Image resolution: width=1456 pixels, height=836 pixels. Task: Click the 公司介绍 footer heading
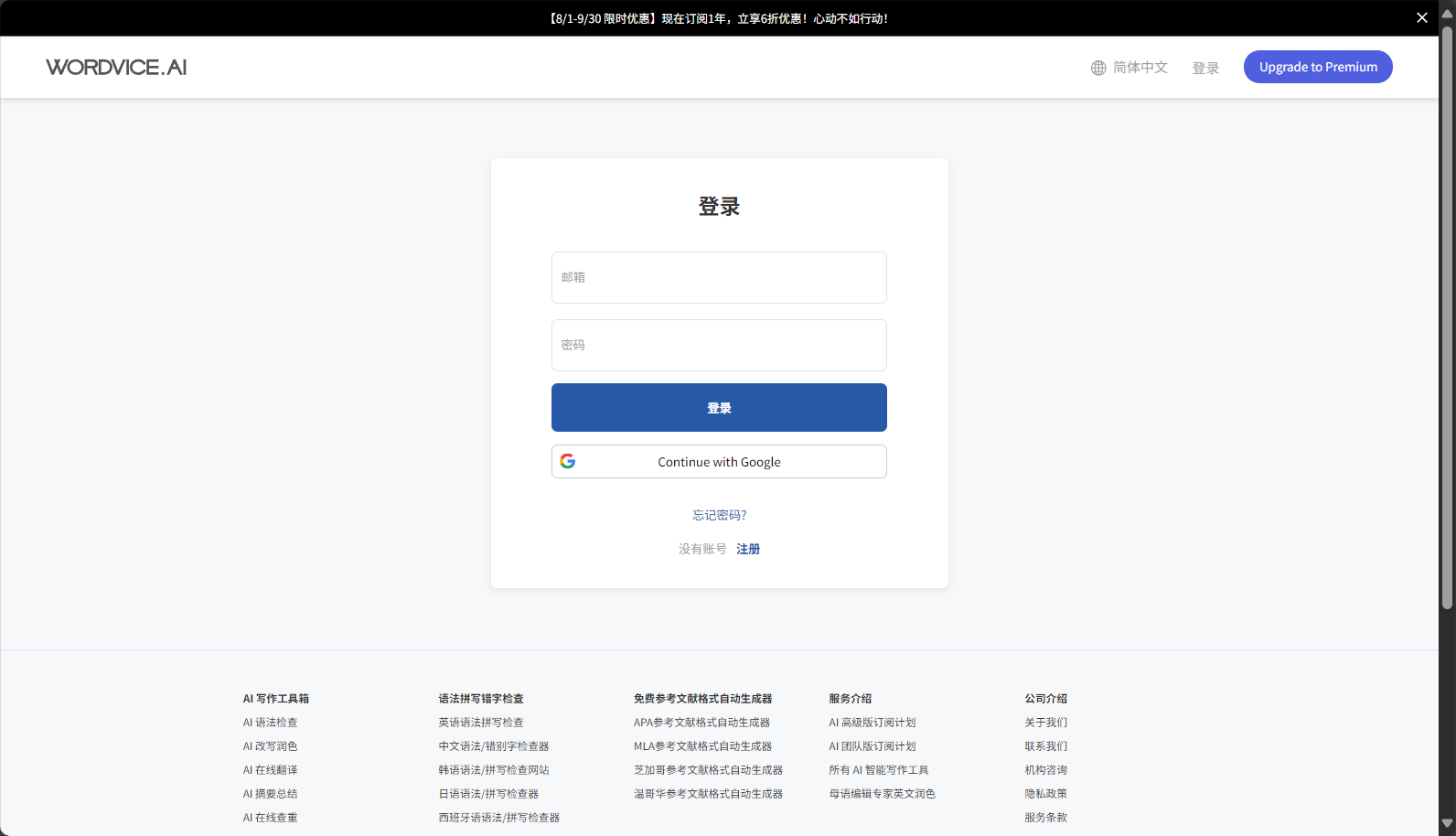click(1045, 699)
